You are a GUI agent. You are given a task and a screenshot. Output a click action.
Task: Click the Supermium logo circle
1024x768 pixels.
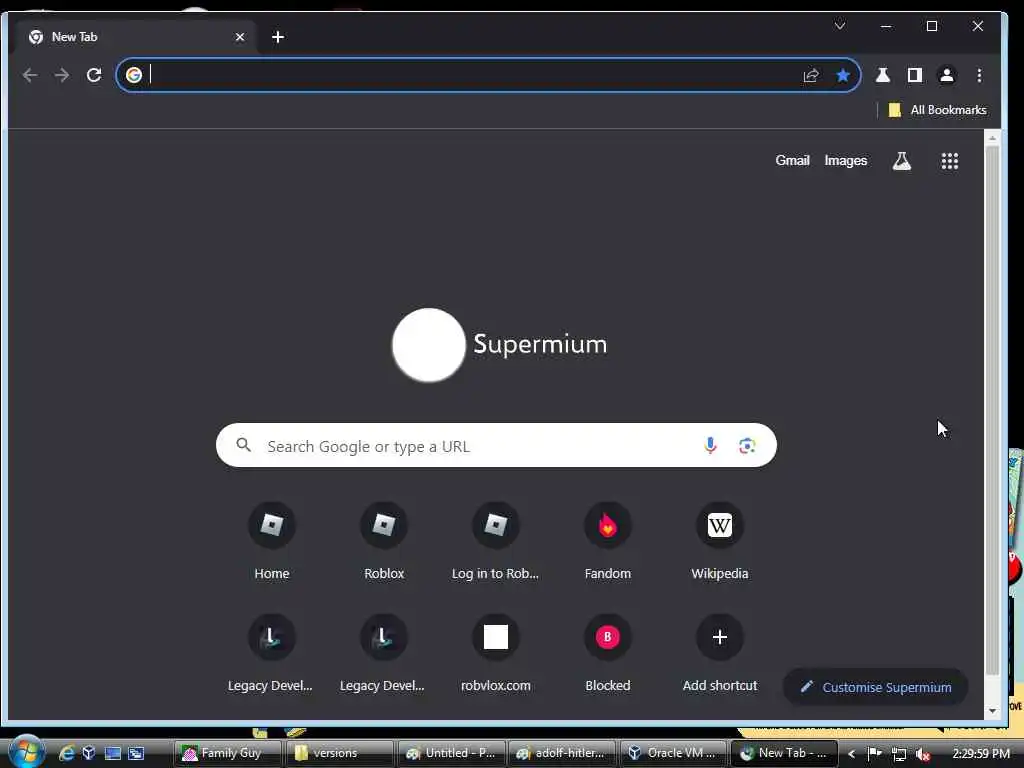pyautogui.click(x=428, y=345)
